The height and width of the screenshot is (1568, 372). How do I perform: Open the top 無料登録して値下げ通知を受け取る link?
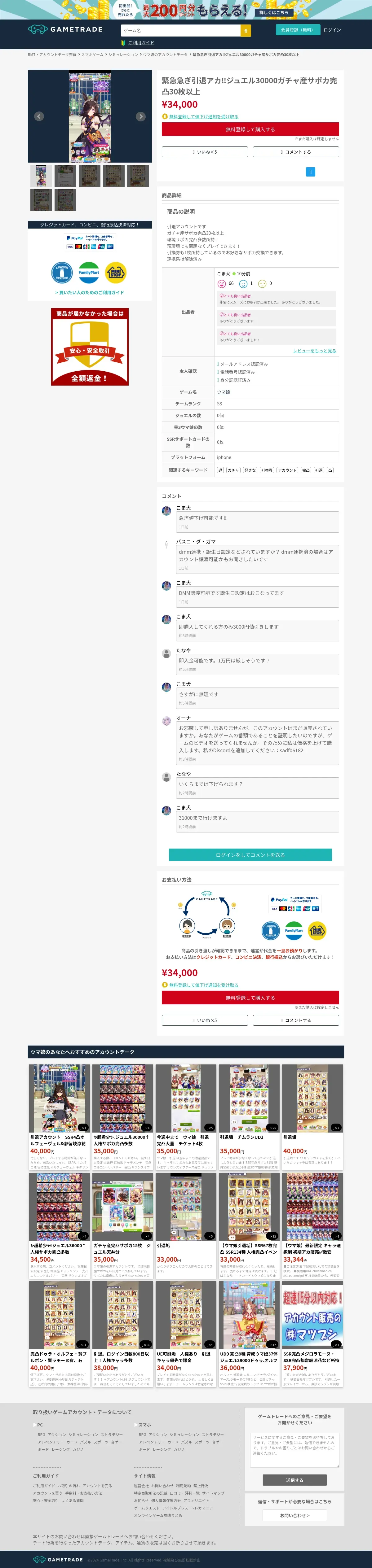(x=203, y=116)
